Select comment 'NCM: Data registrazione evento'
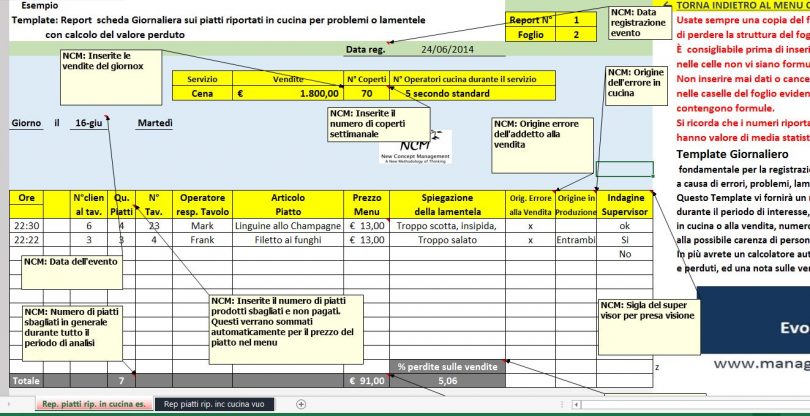This screenshot has height=416, width=810. (x=641, y=23)
